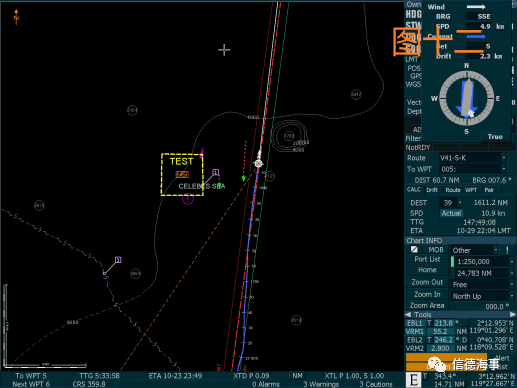Click the MOB marker icon in Chart INFO
This screenshot has width=517, height=388.
pos(414,249)
